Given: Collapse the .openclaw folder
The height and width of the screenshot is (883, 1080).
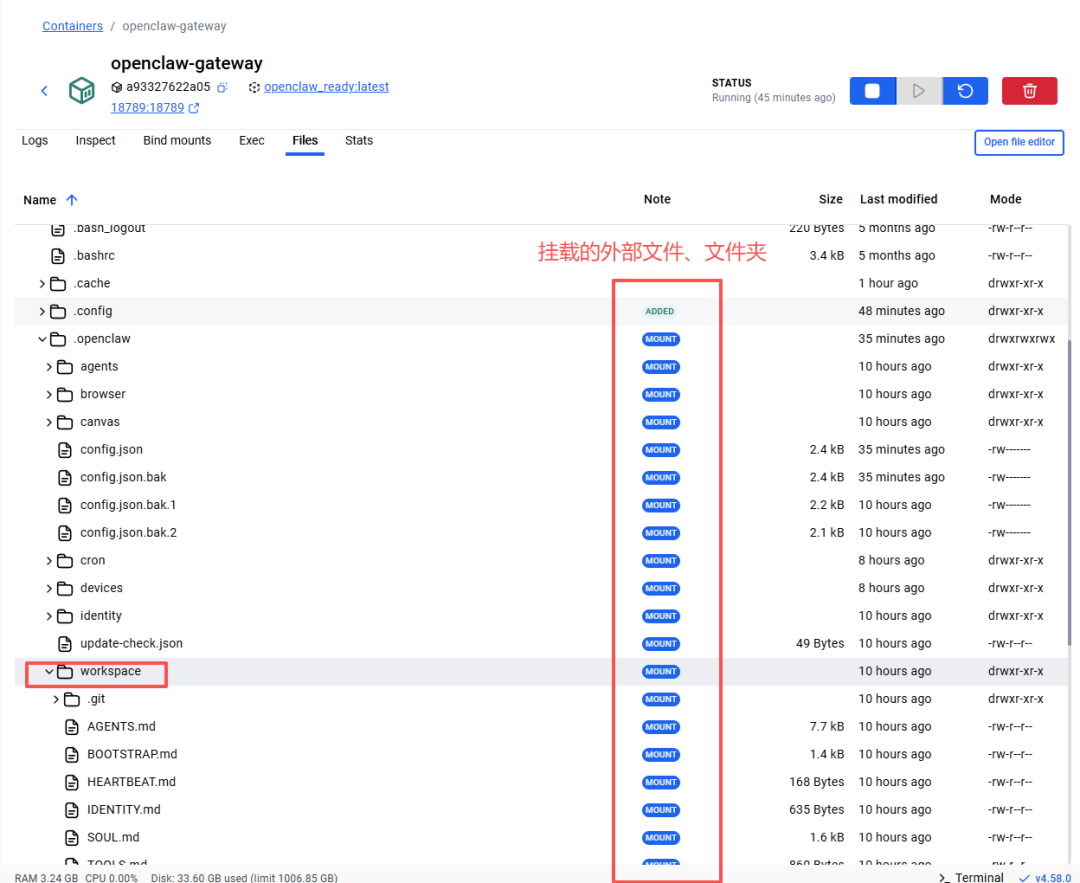Looking at the screenshot, I should pos(42,339).
